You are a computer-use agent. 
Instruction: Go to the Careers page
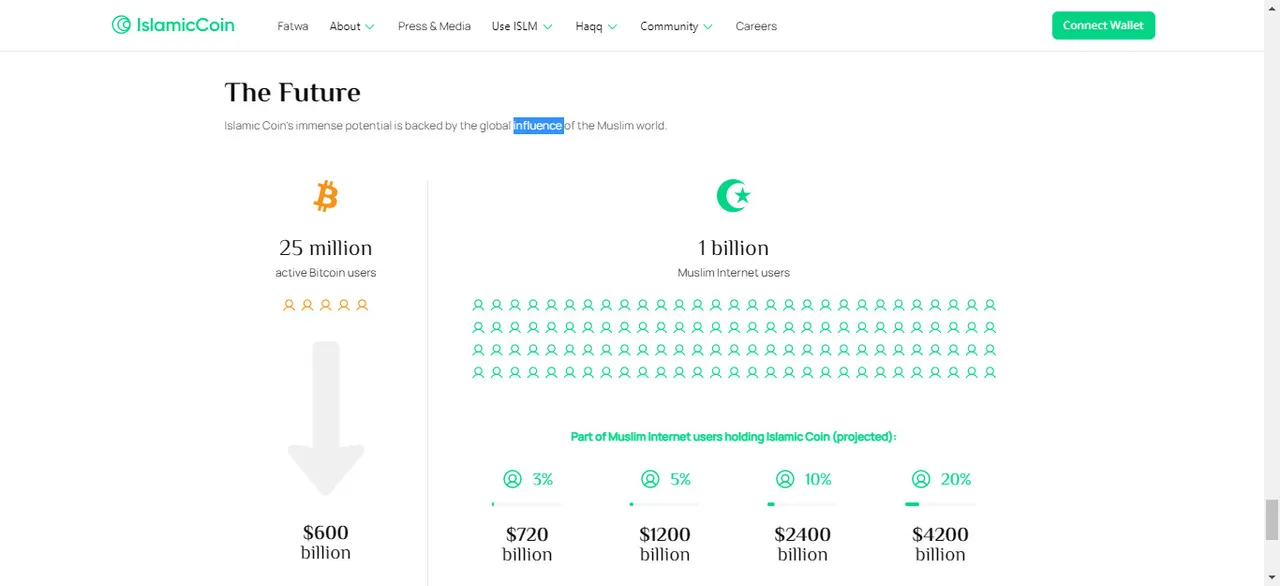click(x=756, y=26)
